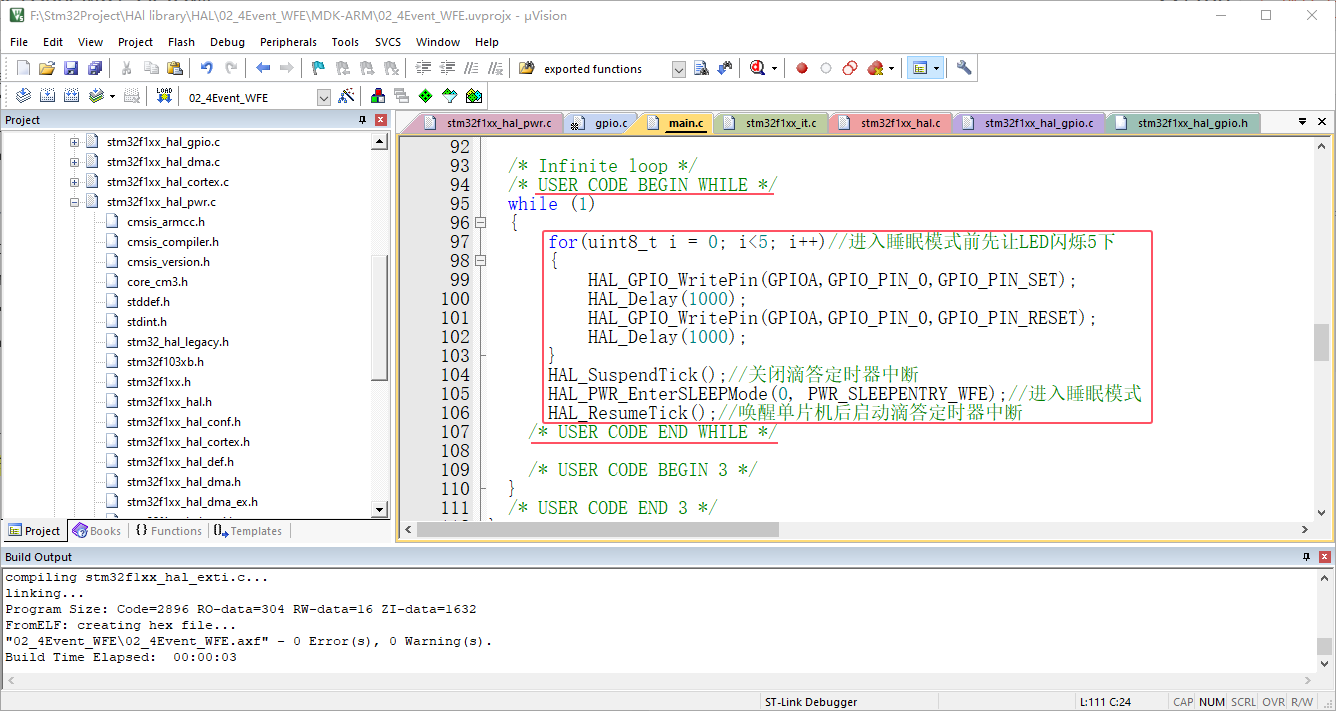The image size is (1336, 711).
Task: Open the batch build dropdown arrow
Action: 112,96
